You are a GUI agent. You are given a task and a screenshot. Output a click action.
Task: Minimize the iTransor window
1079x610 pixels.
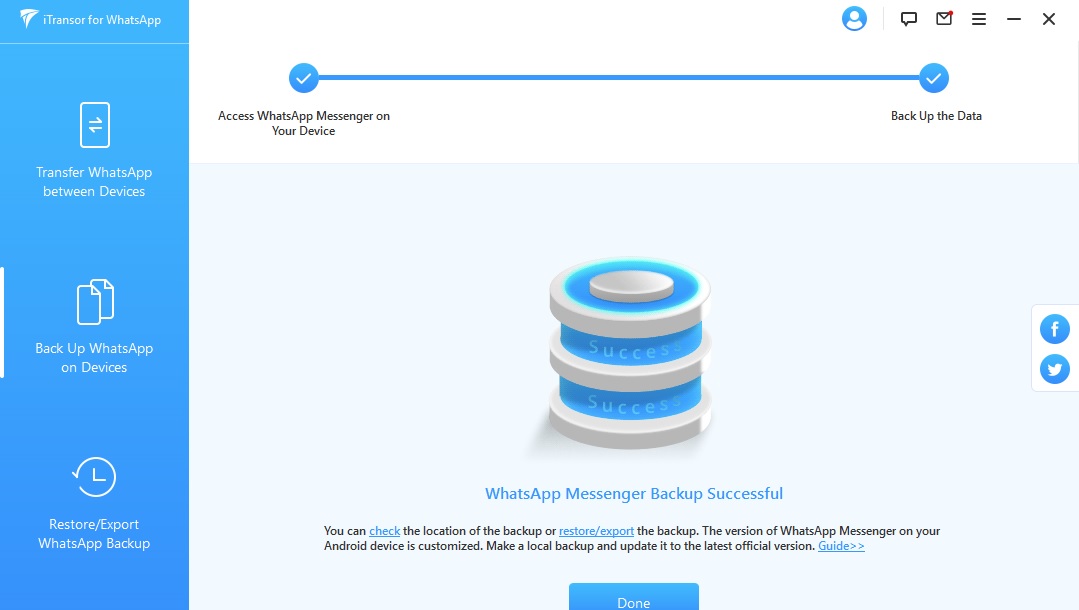tap(1014, 19)
